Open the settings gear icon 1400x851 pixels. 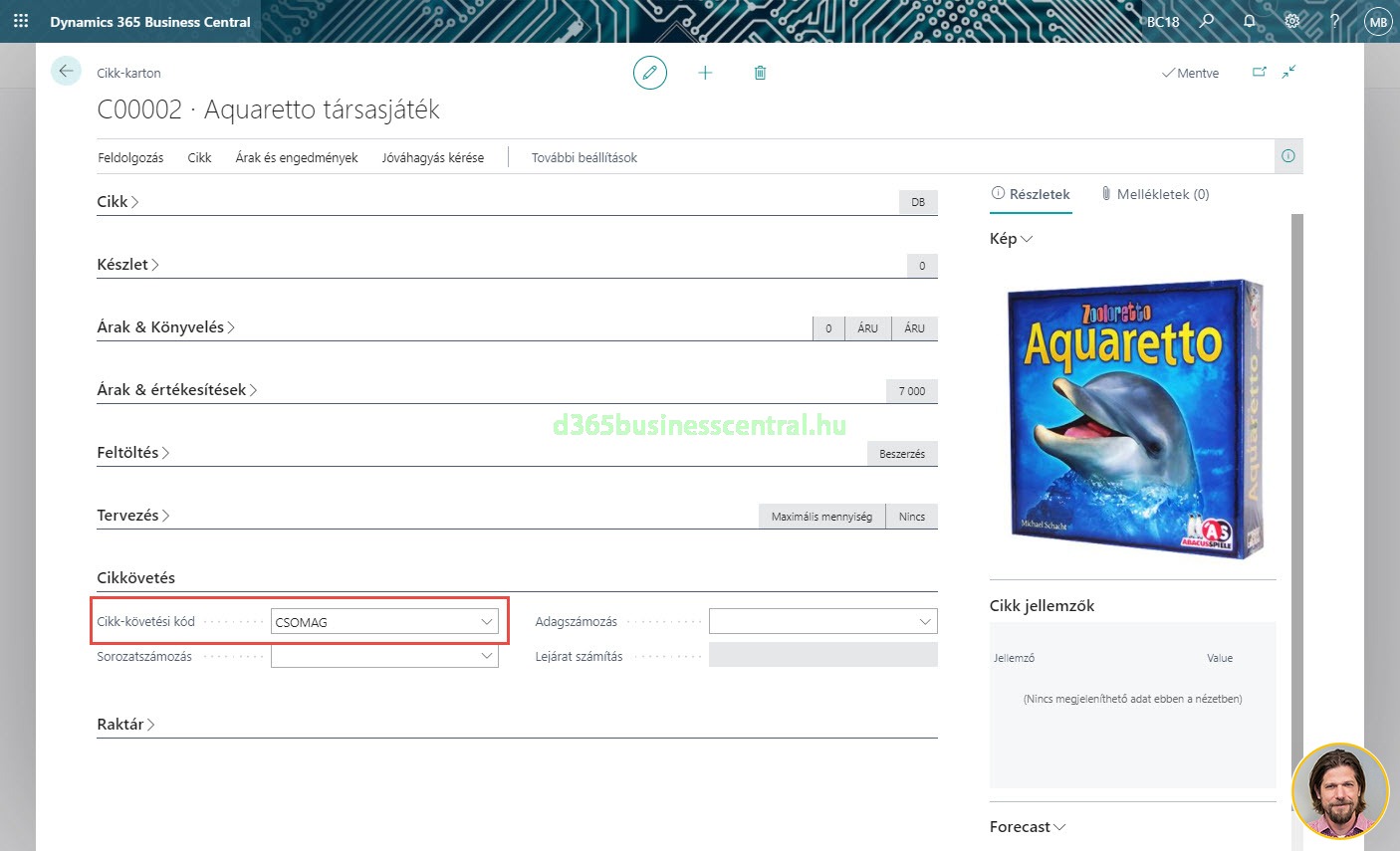[1291, 21]
